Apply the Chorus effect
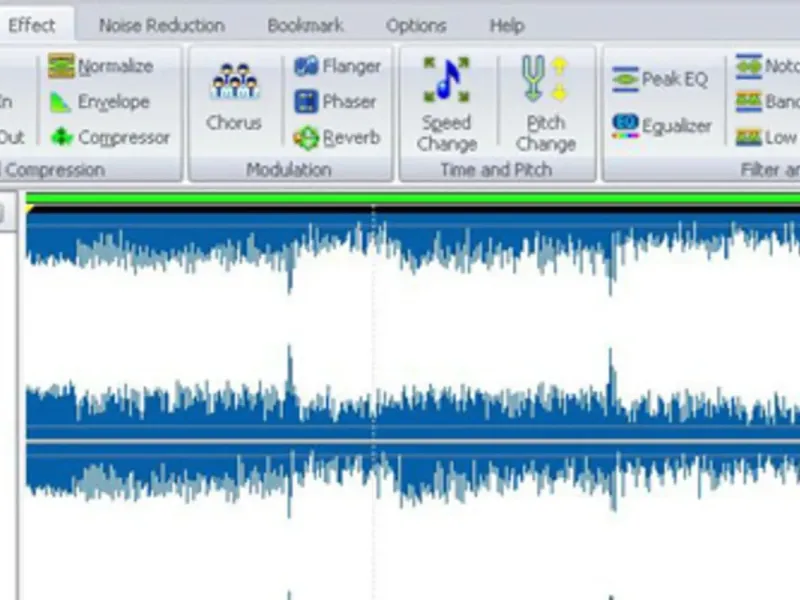This screenshot has width=800, height=600. pos(234,97)
